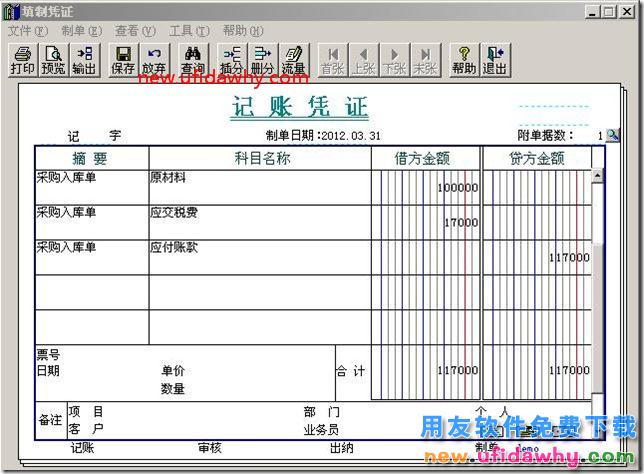Image resolution: width=644 pixels, height=474 pixels.
Task: Open the 制单(E) menu
Action: click(x=81, y=31)
